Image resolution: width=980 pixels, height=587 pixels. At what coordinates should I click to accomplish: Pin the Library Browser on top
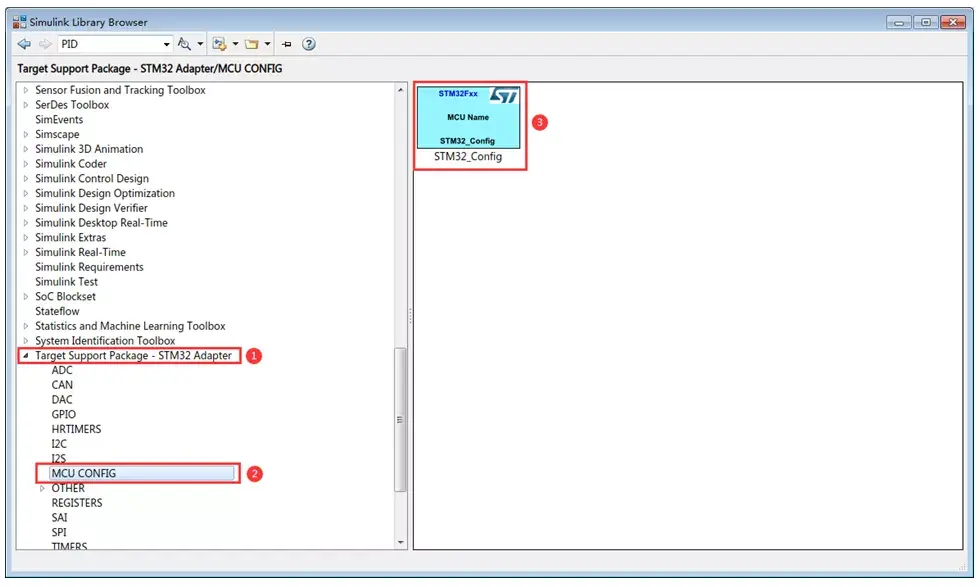pyautogui.click(x=286, y=44)
